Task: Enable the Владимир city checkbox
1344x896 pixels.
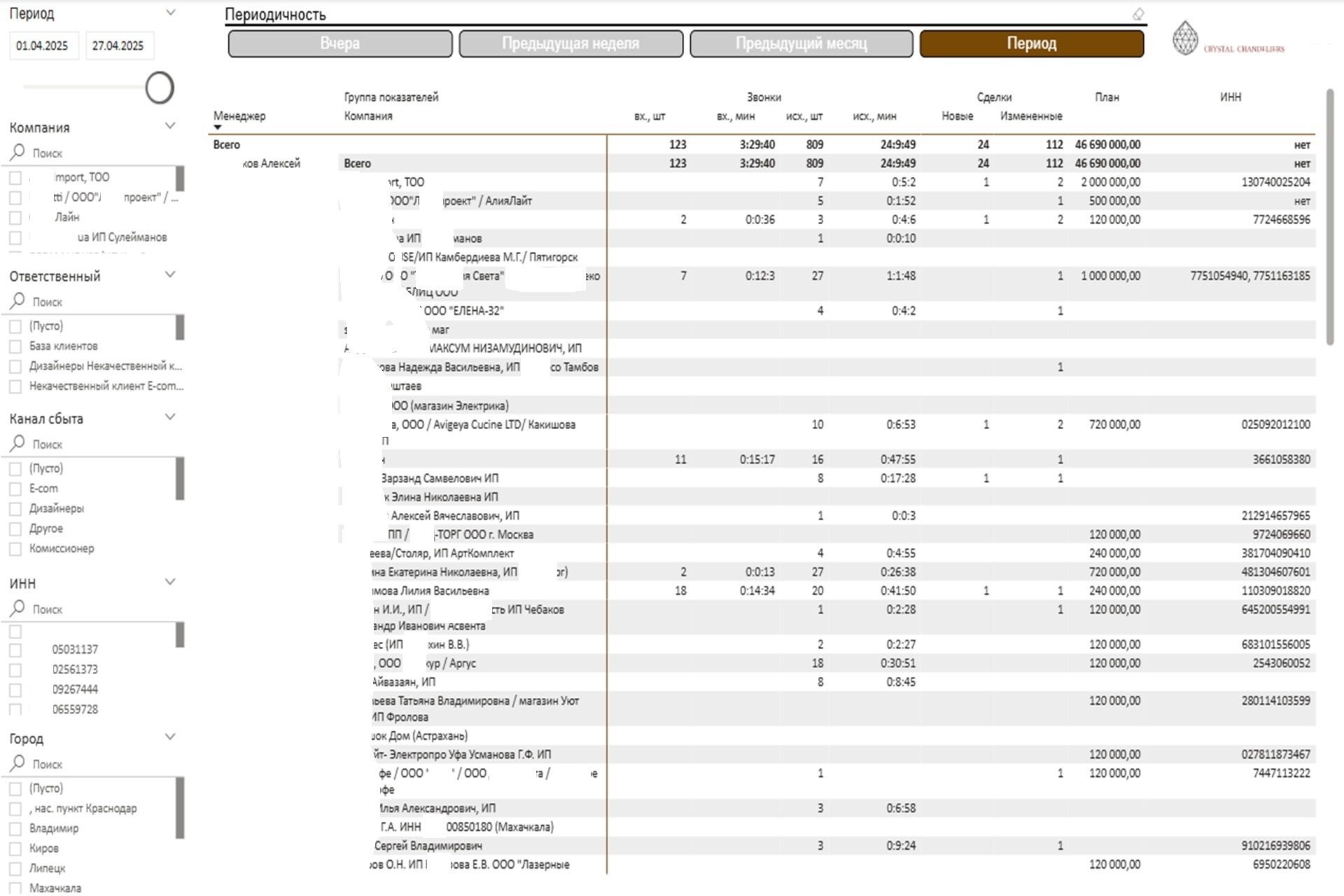Action: pos(15,829)
